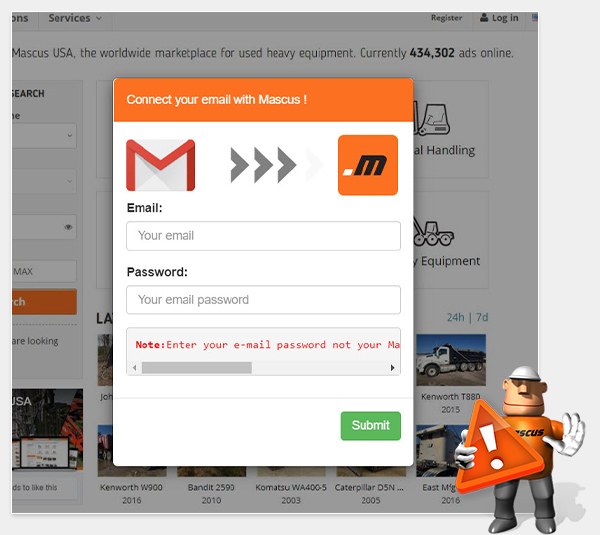Click the forestry equipment machine icon
The width and height of the screenshot is (600, 535).
tap(433, 232)
